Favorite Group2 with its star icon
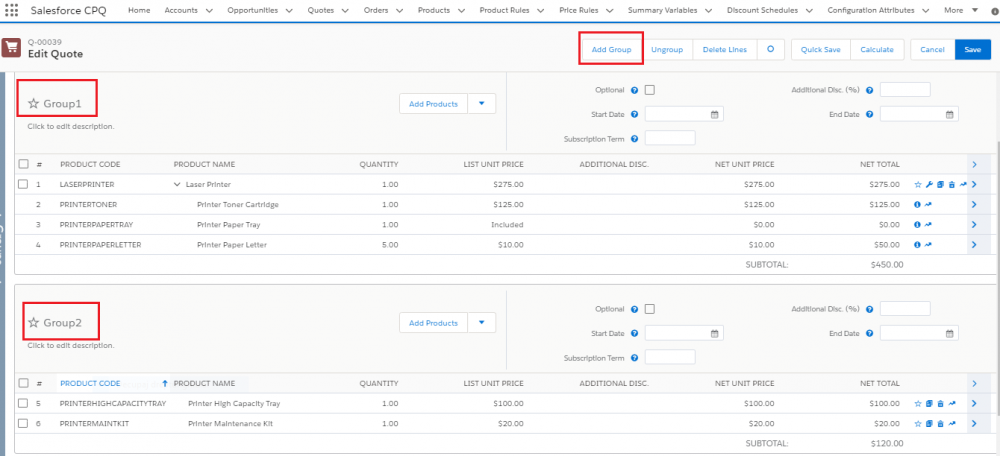This screenshot has height=456, width=1000. point(33,323)
